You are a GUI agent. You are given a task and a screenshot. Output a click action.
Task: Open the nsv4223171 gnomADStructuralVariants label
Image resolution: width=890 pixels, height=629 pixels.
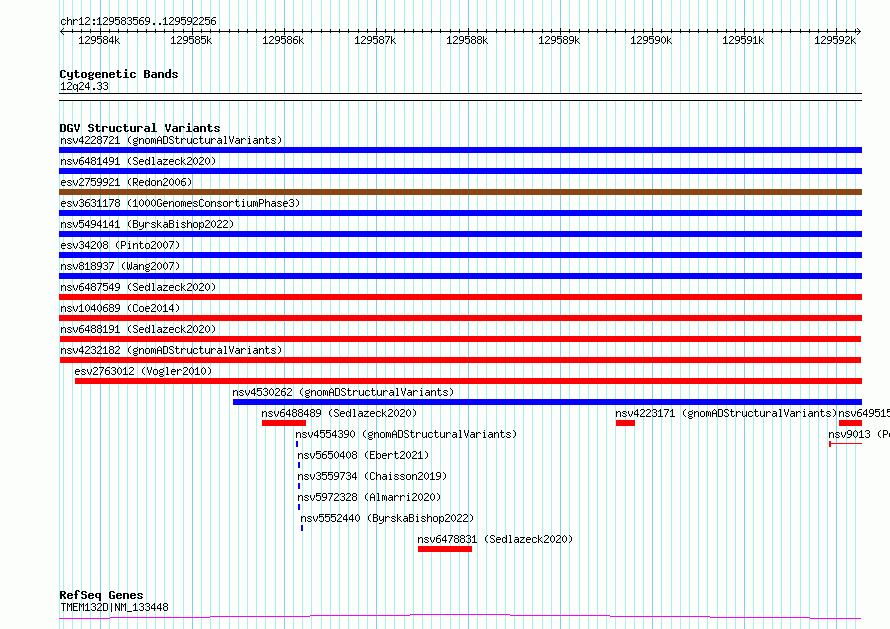point(727,413)
